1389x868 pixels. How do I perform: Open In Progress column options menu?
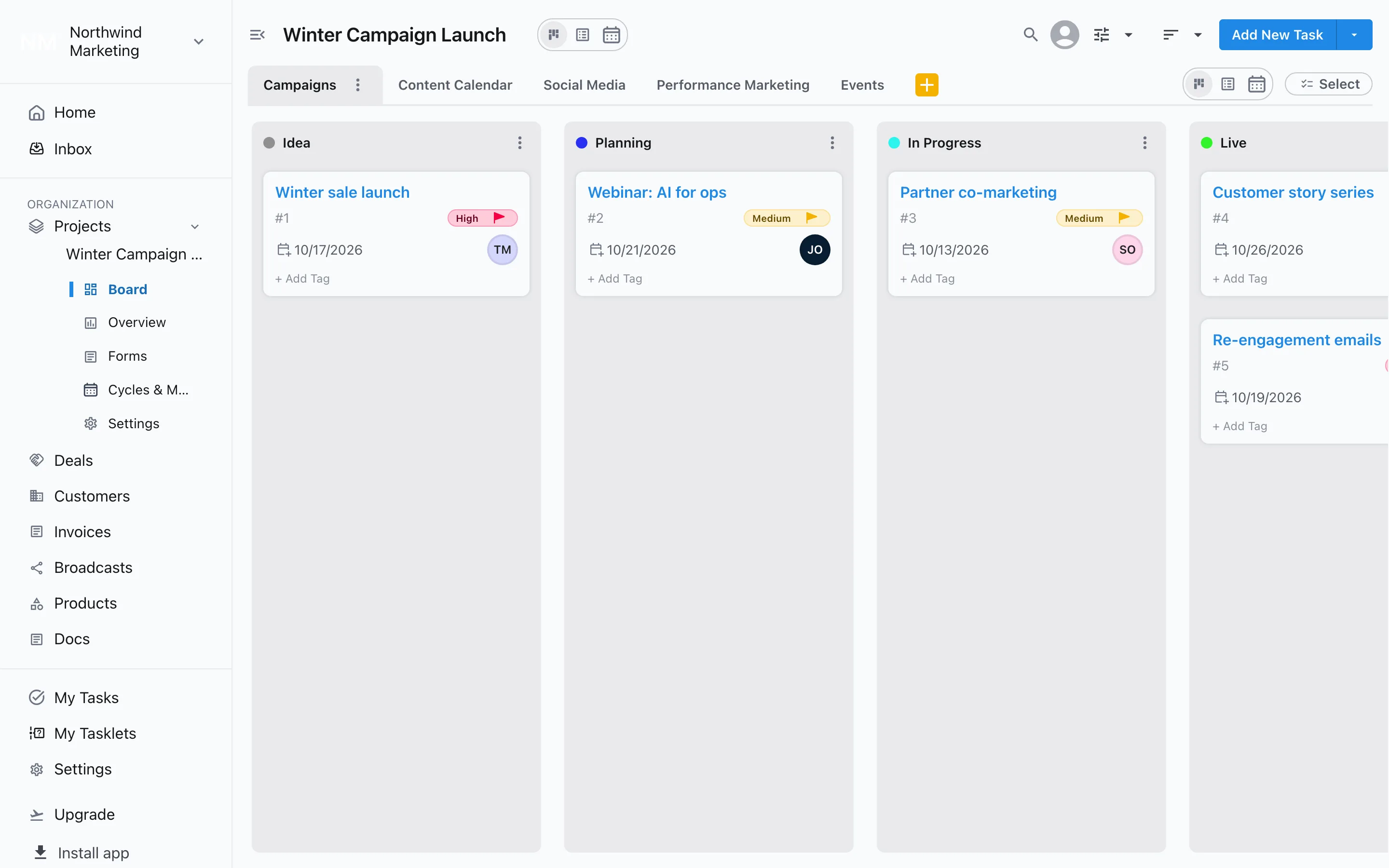[x=1144, y=142]
